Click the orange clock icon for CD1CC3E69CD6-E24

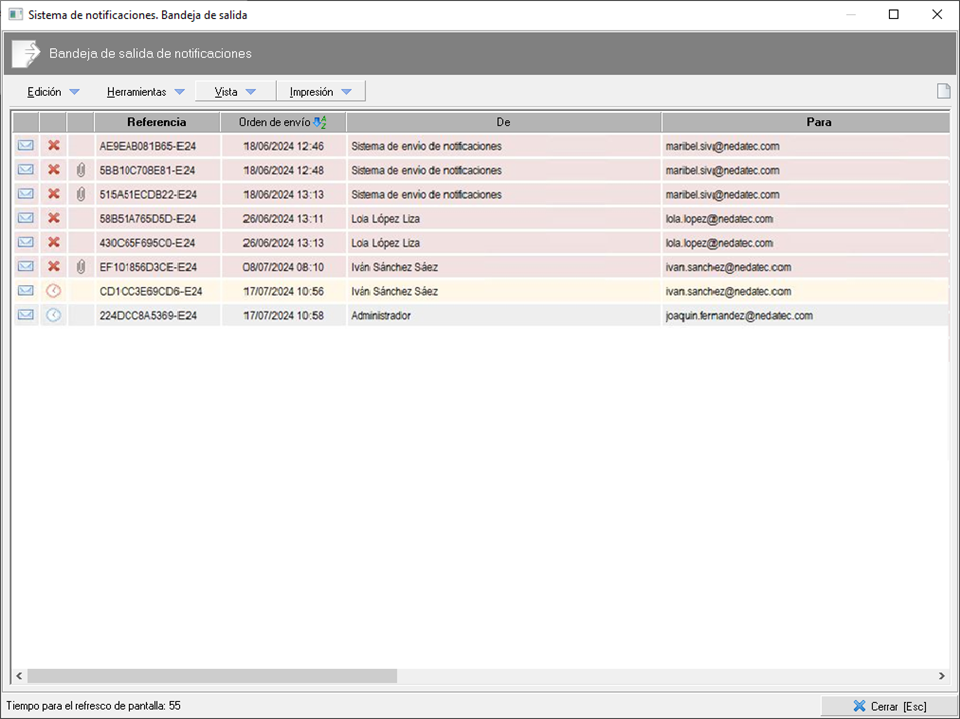point(54,291)
